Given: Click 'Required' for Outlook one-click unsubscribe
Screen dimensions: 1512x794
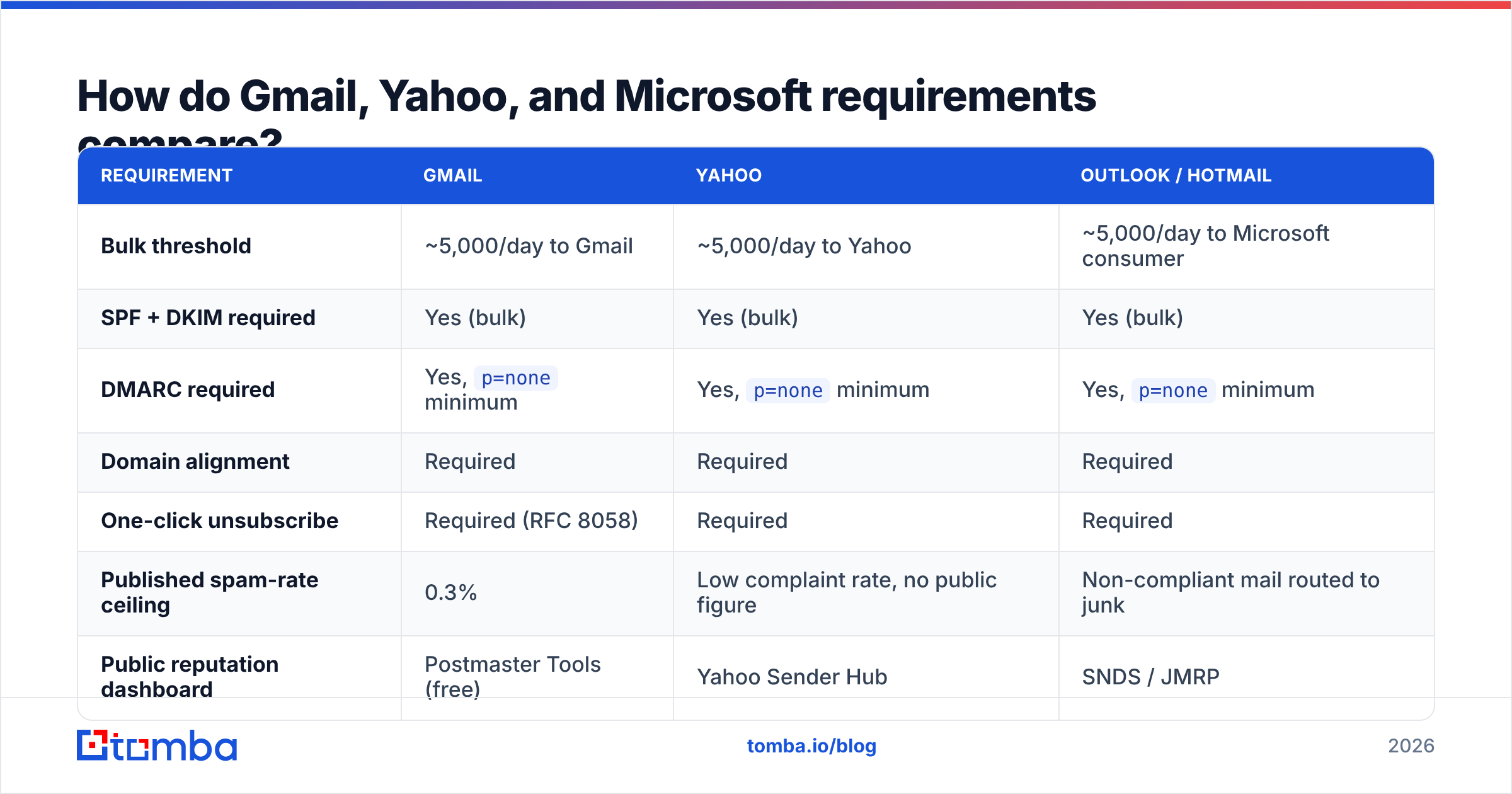Looking at the screenshot, I should click(x=1127, y=521).
